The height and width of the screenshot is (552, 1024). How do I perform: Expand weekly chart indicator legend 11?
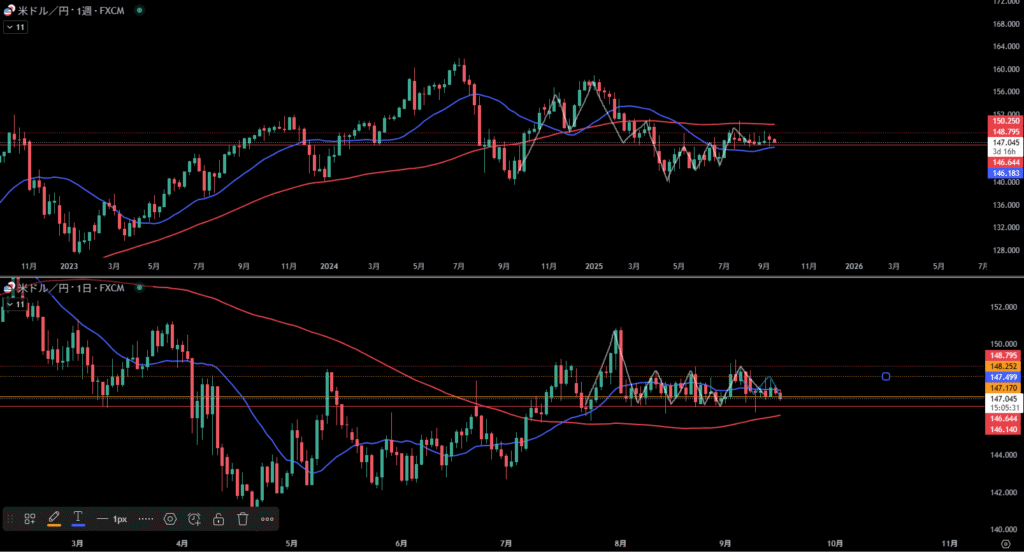15,27
